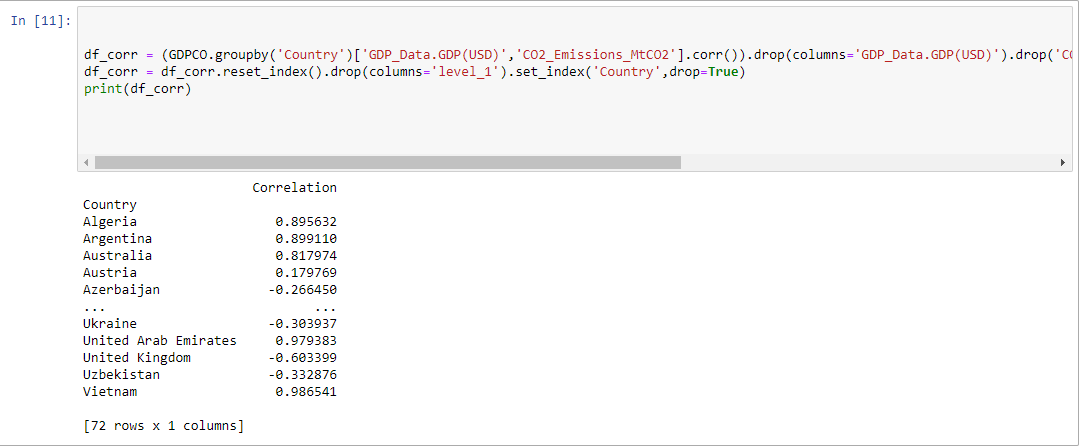Click the line starting with df_corr = (GDPCO.groupby
The image size is (1082, 447).
[x=578, y=55]
